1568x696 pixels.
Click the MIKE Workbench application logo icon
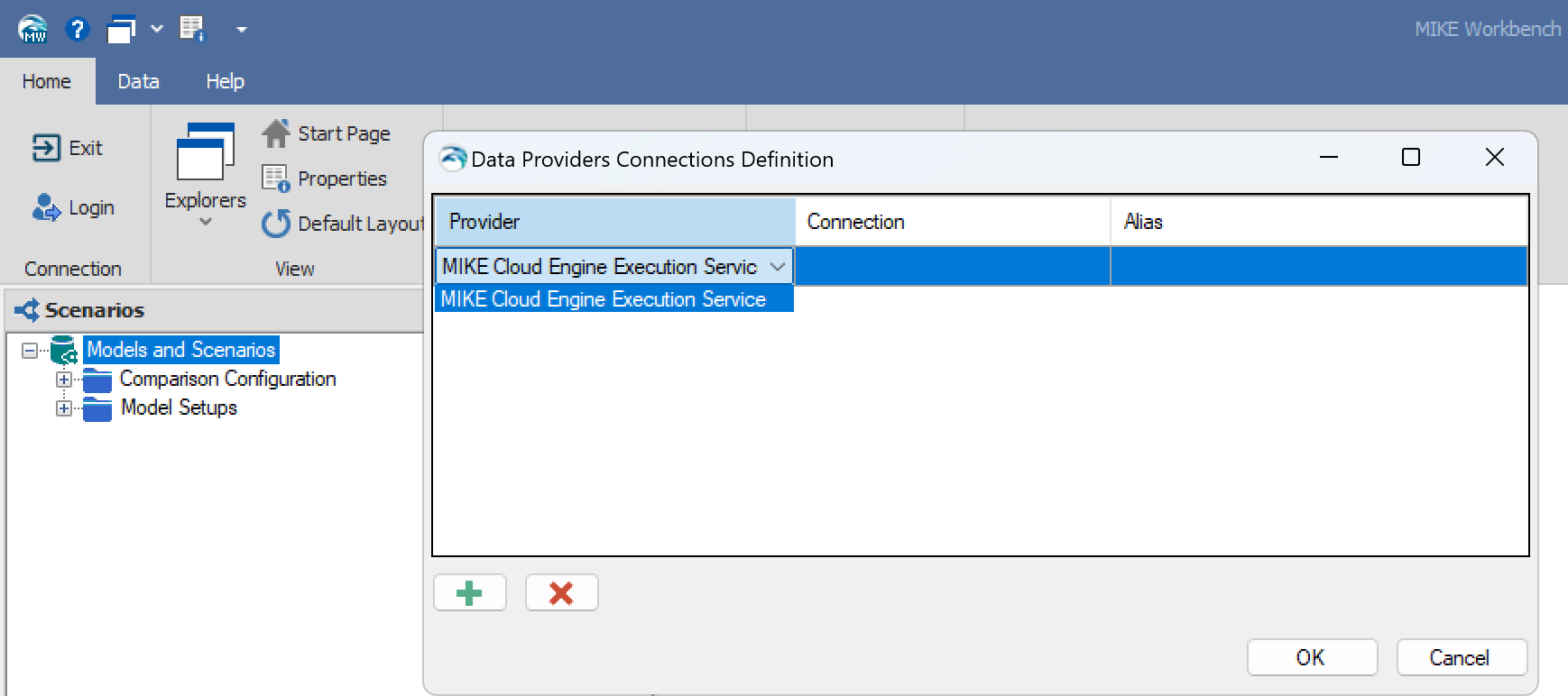[33, 29]
